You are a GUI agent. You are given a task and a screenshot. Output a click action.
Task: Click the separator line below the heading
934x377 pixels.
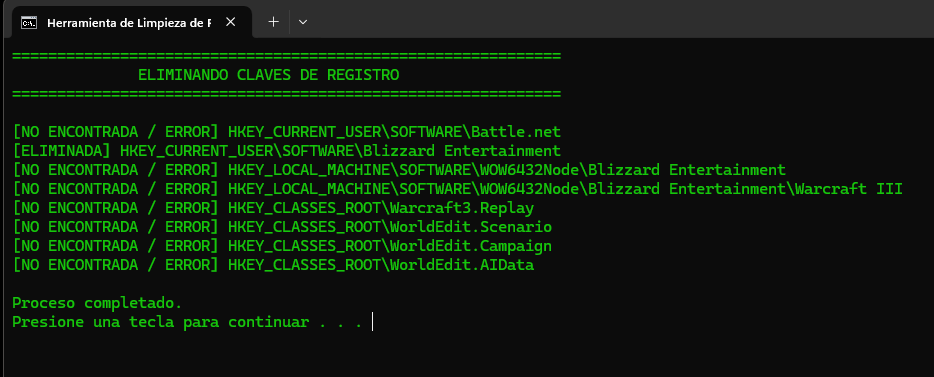coord(287,95)
